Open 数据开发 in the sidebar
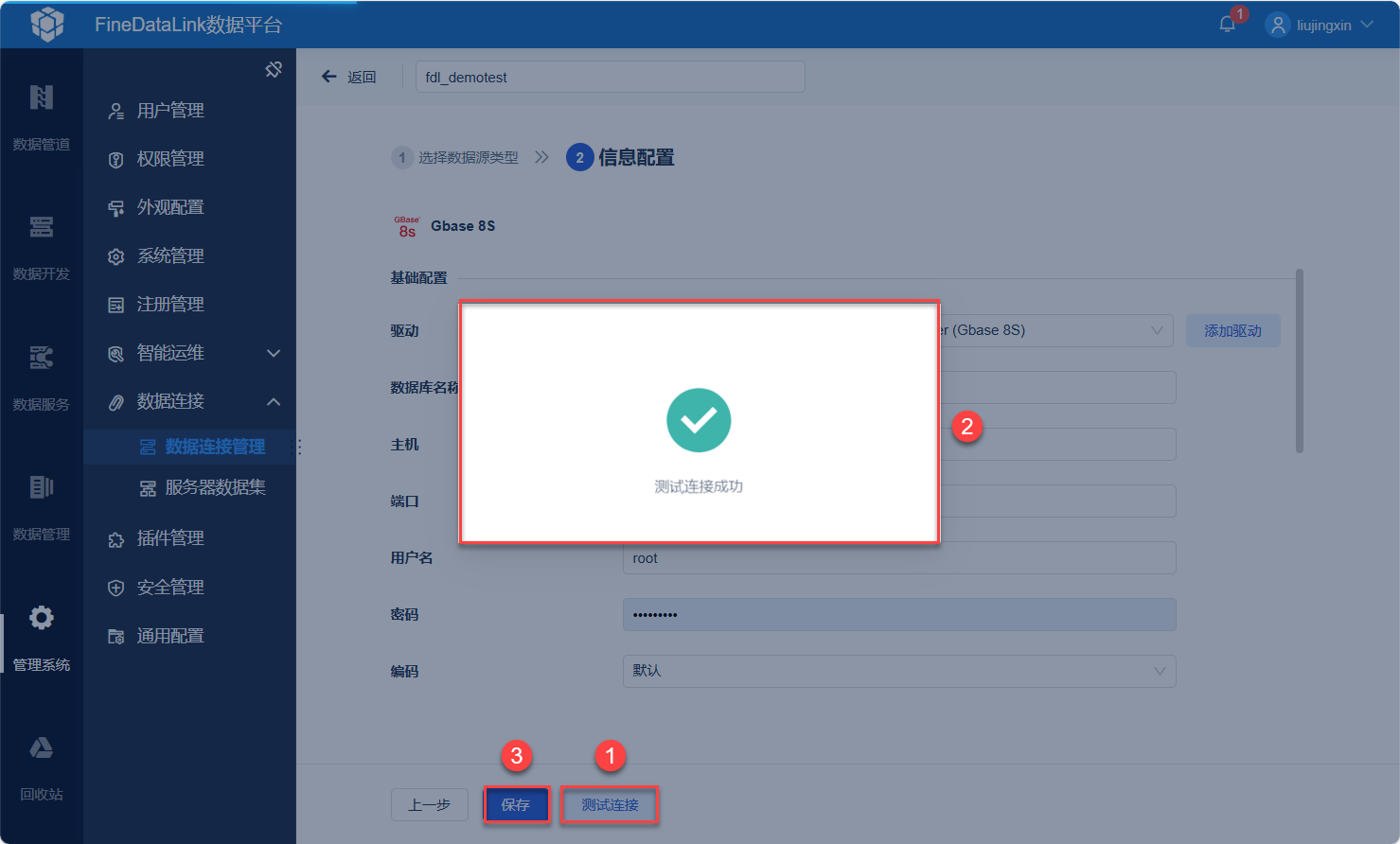Image resolution: width=1400 pixels, height=844 pixels. tap(42, 247)
